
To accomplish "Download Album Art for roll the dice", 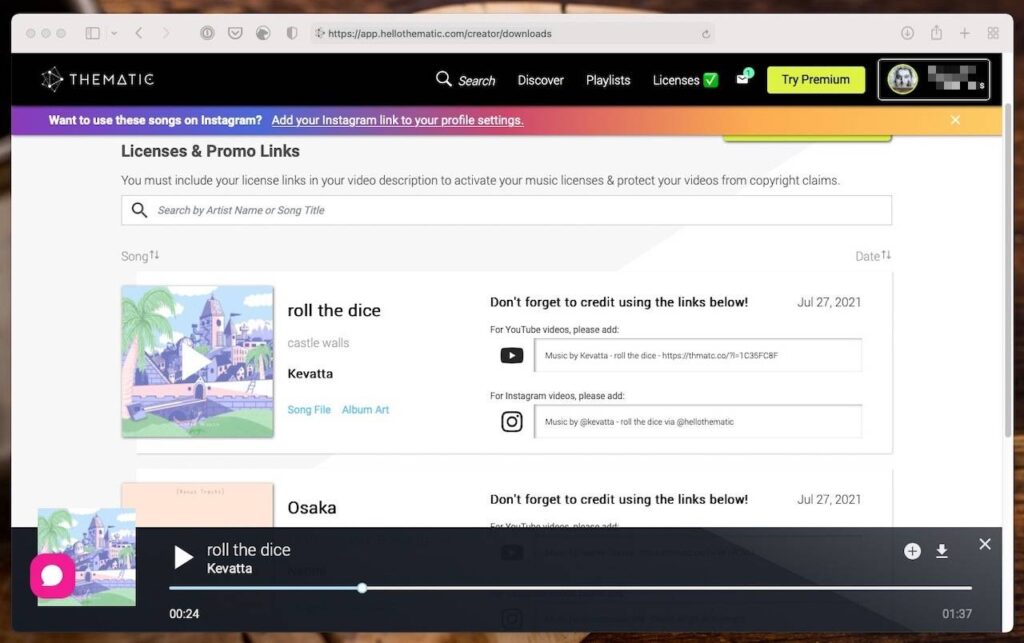I will [365, 409].
